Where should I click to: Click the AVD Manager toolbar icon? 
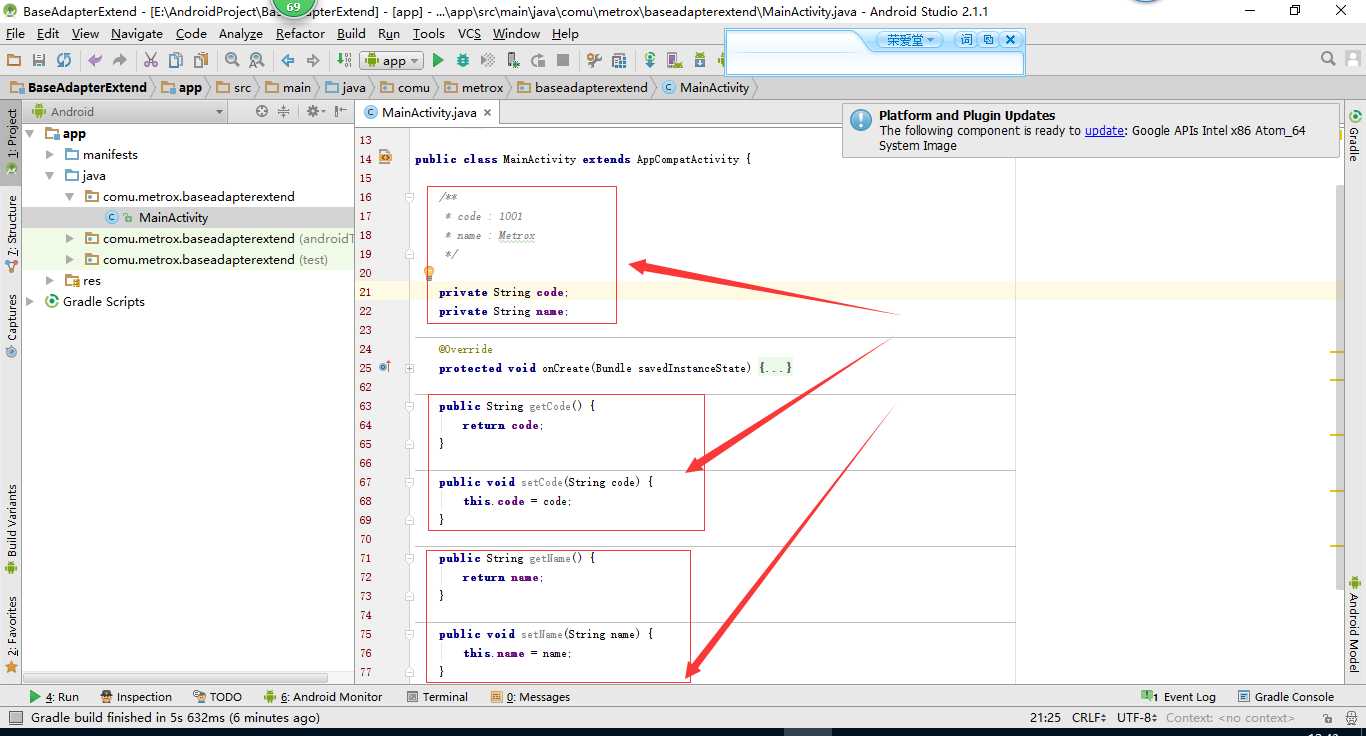pos(675,60)
